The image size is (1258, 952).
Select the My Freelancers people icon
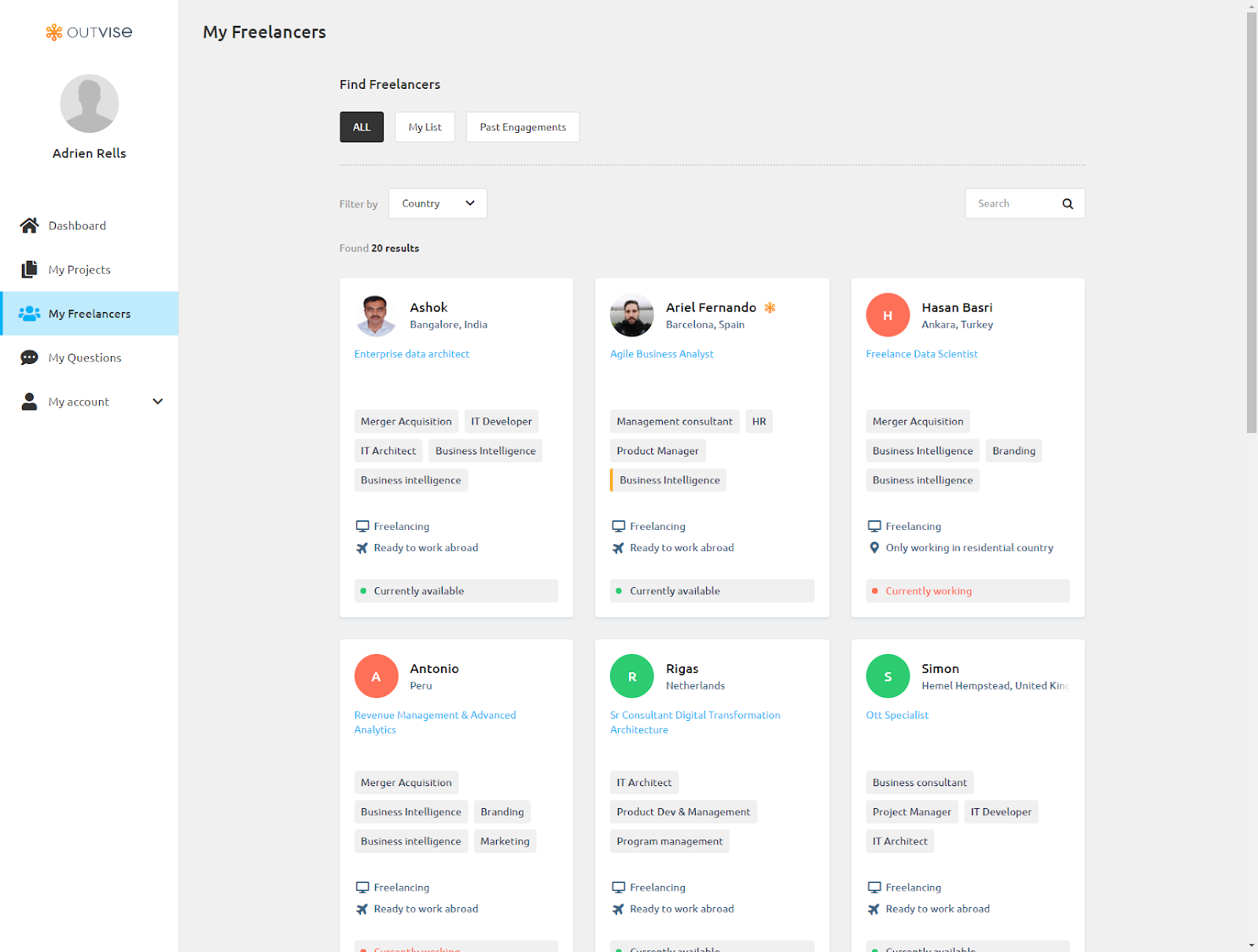click(x=29, y=314)
